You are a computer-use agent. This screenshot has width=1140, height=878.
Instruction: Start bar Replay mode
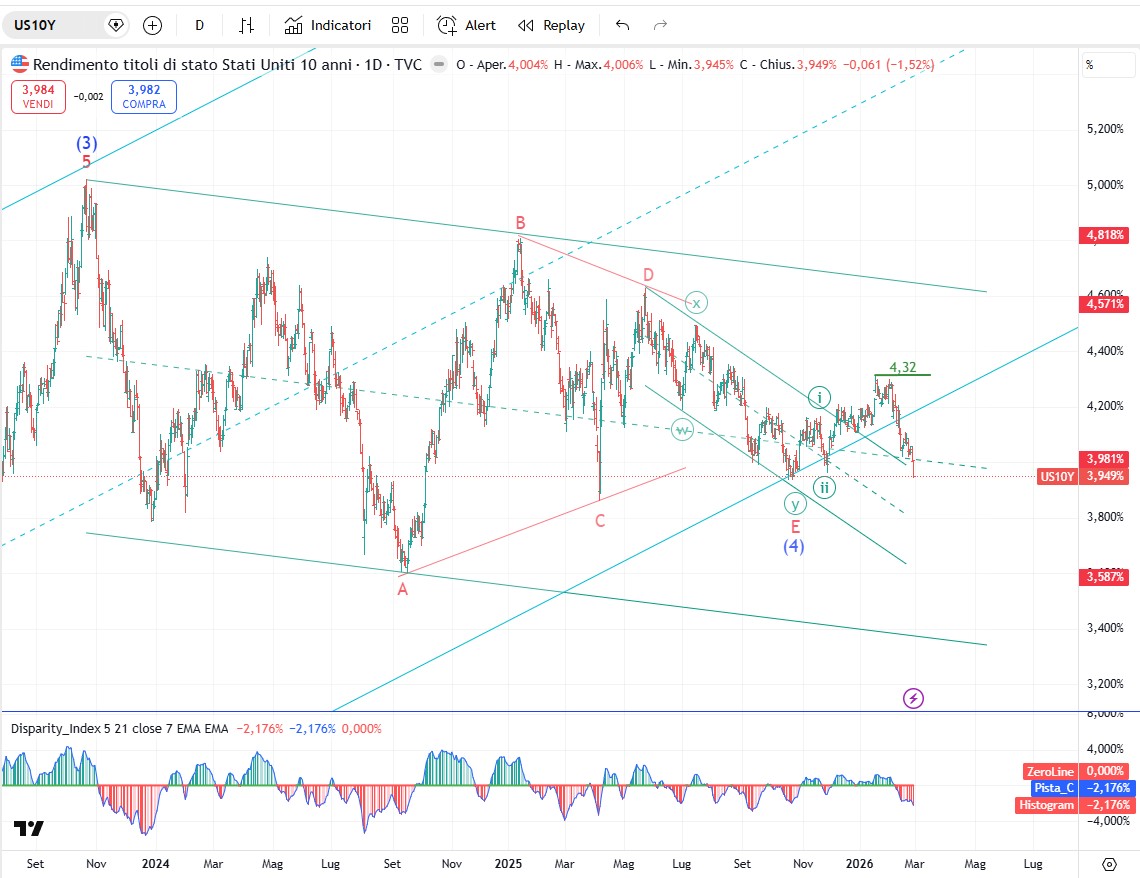pos(551,25)
